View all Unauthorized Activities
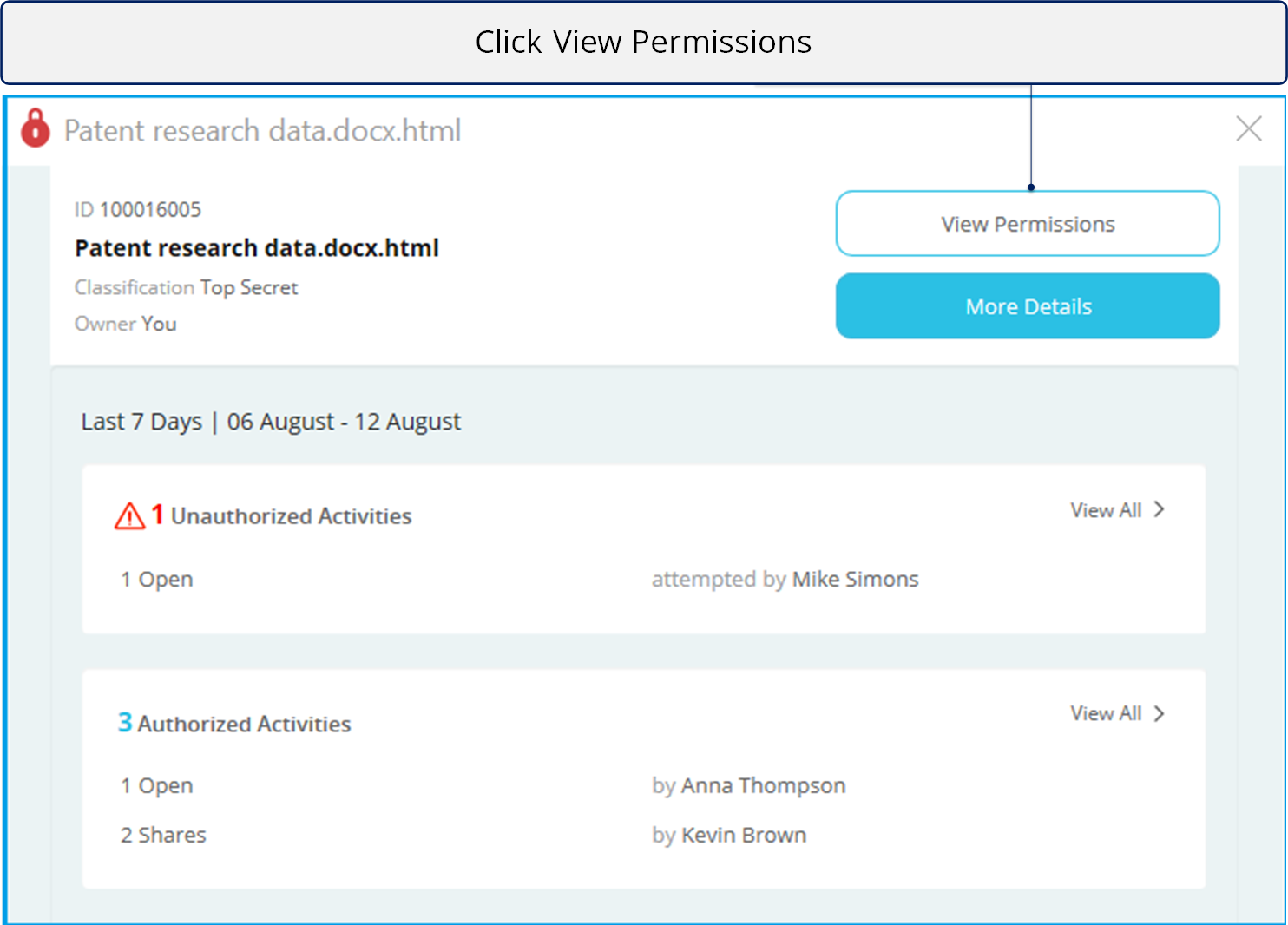Viewport: 1288px width, 925px height. tap(1105, 510)
